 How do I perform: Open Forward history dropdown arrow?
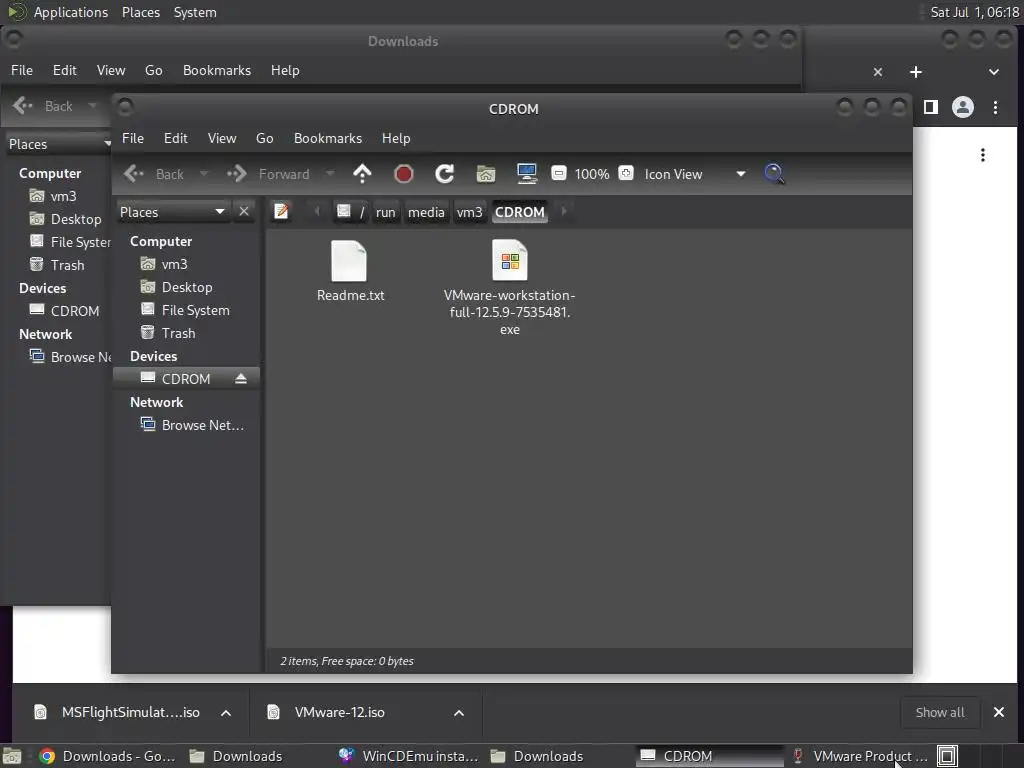click(330, 174)
